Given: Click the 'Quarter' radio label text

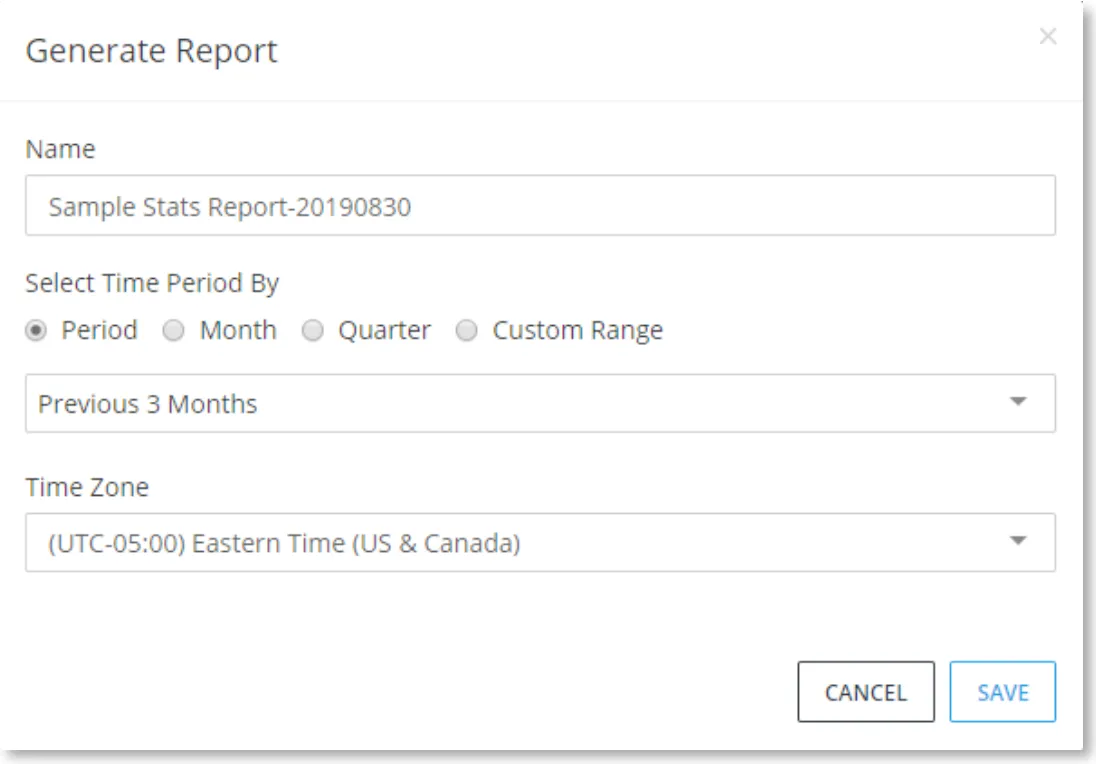Looking at the screenshot, I should pos(384,330).
